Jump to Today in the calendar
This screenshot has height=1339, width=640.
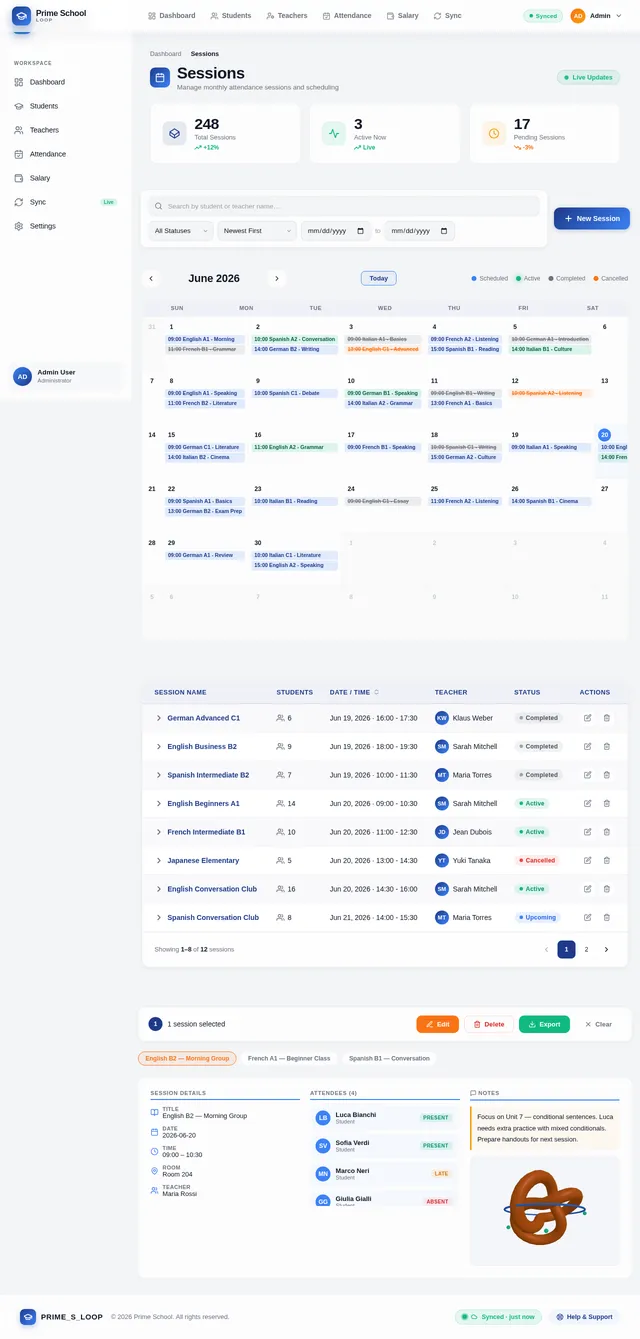click(378, 278)
